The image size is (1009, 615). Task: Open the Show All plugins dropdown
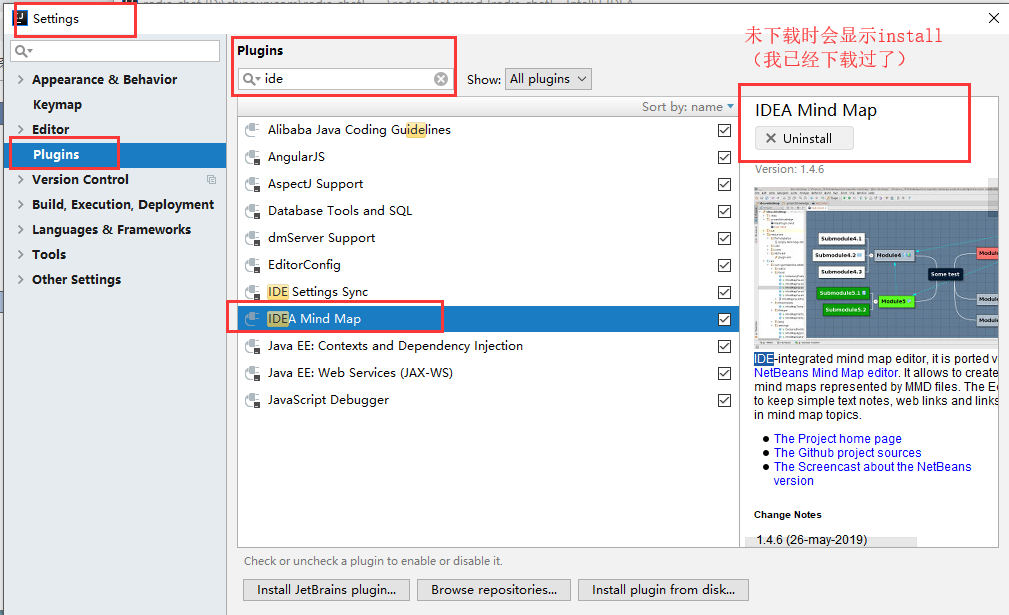point(548,79)
